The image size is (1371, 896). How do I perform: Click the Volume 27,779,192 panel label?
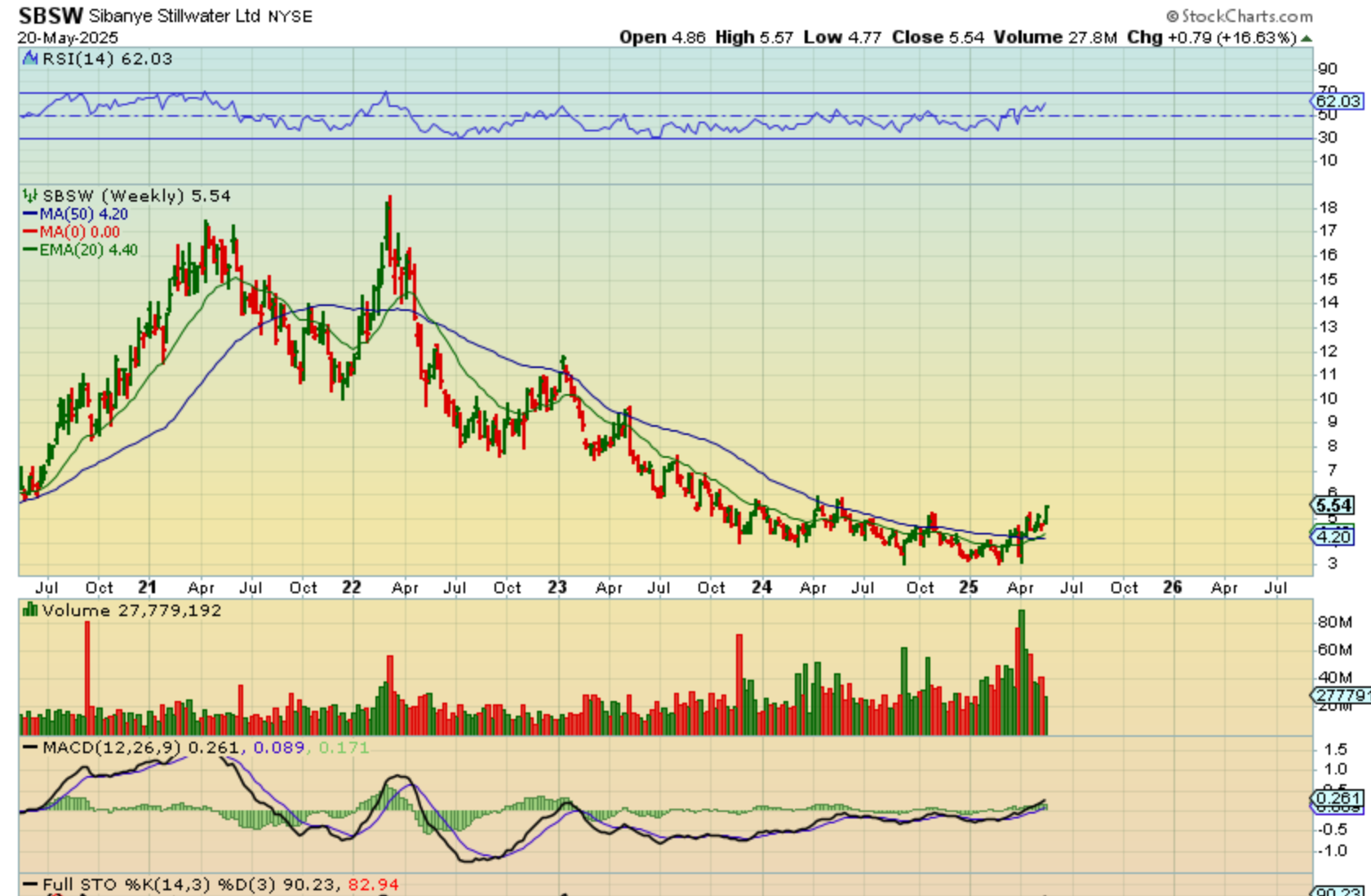(131, 610)
